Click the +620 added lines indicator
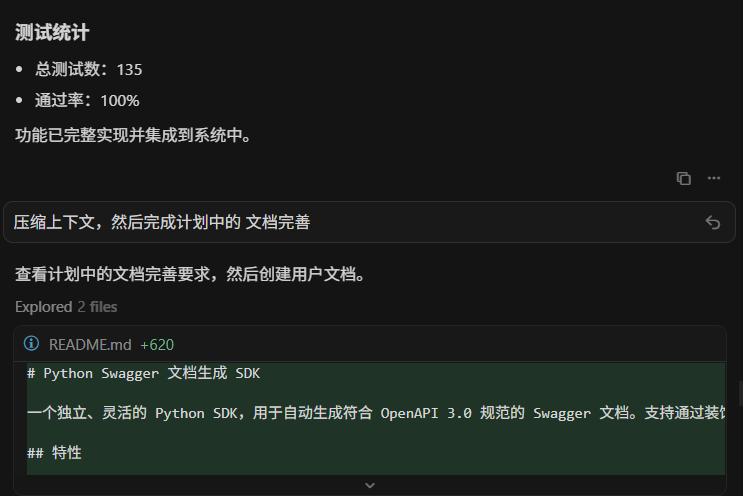Viewport: 743px width, 496px height. click(x=157, y=345)
